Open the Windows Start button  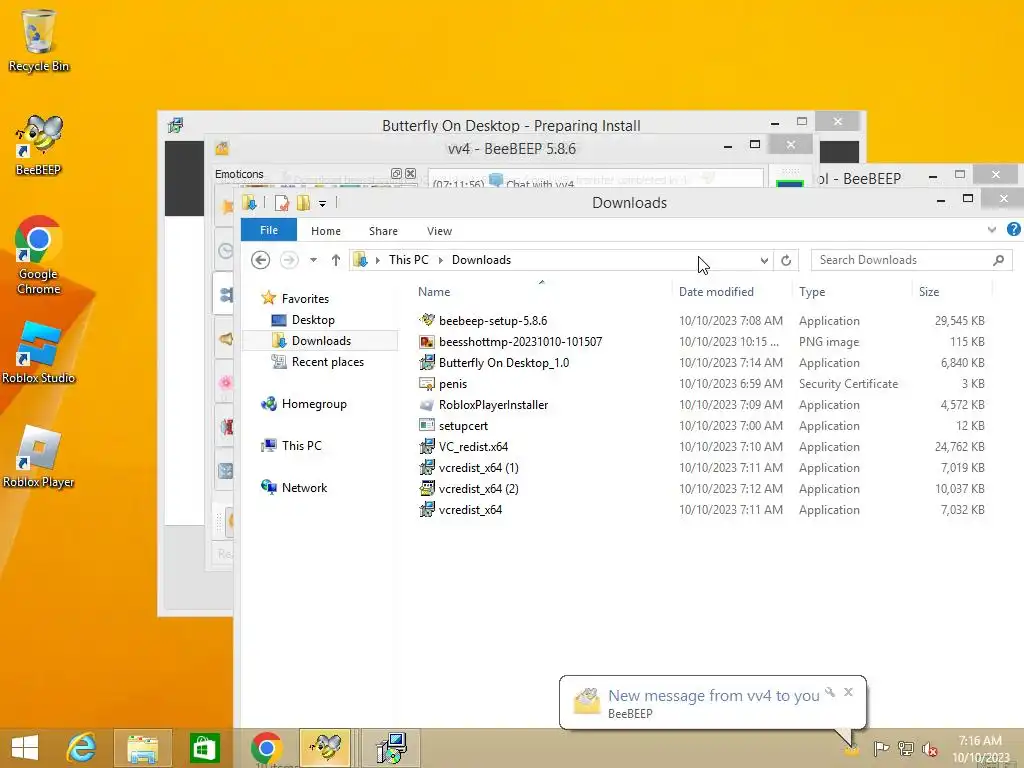25,748
